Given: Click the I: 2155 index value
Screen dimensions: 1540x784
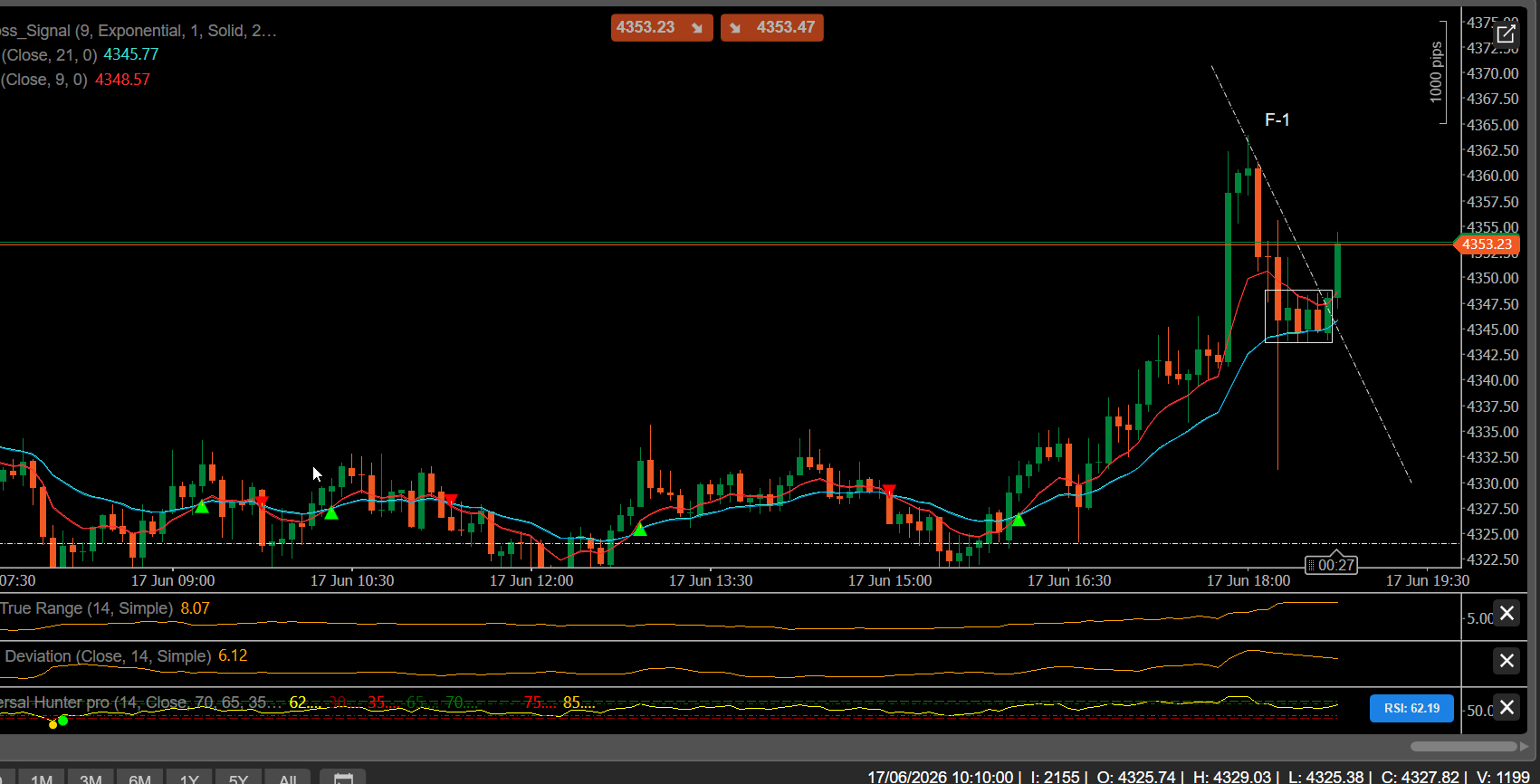Looking at the screenshot, I should coord(1055,777).
